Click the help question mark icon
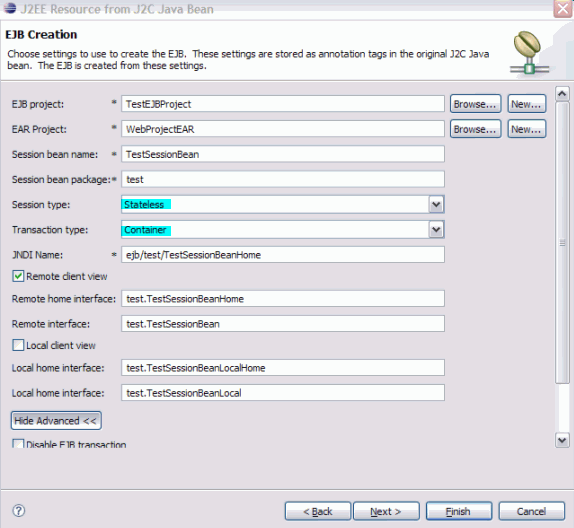This screenshot has height=528, width=574. pyautogui.click(x=19, y=510)
